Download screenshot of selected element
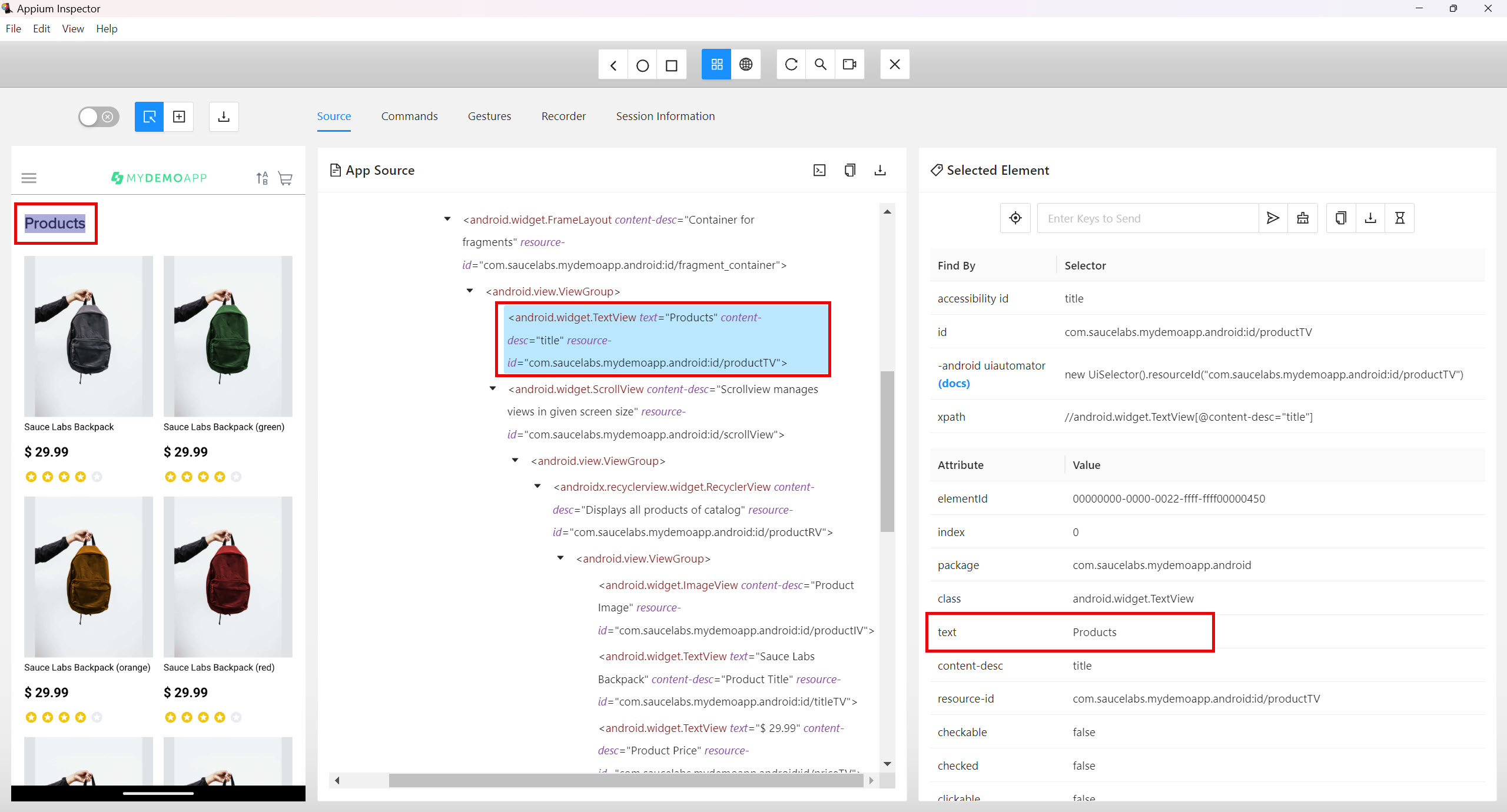Screen dimensions: 1507x812 1370,218
